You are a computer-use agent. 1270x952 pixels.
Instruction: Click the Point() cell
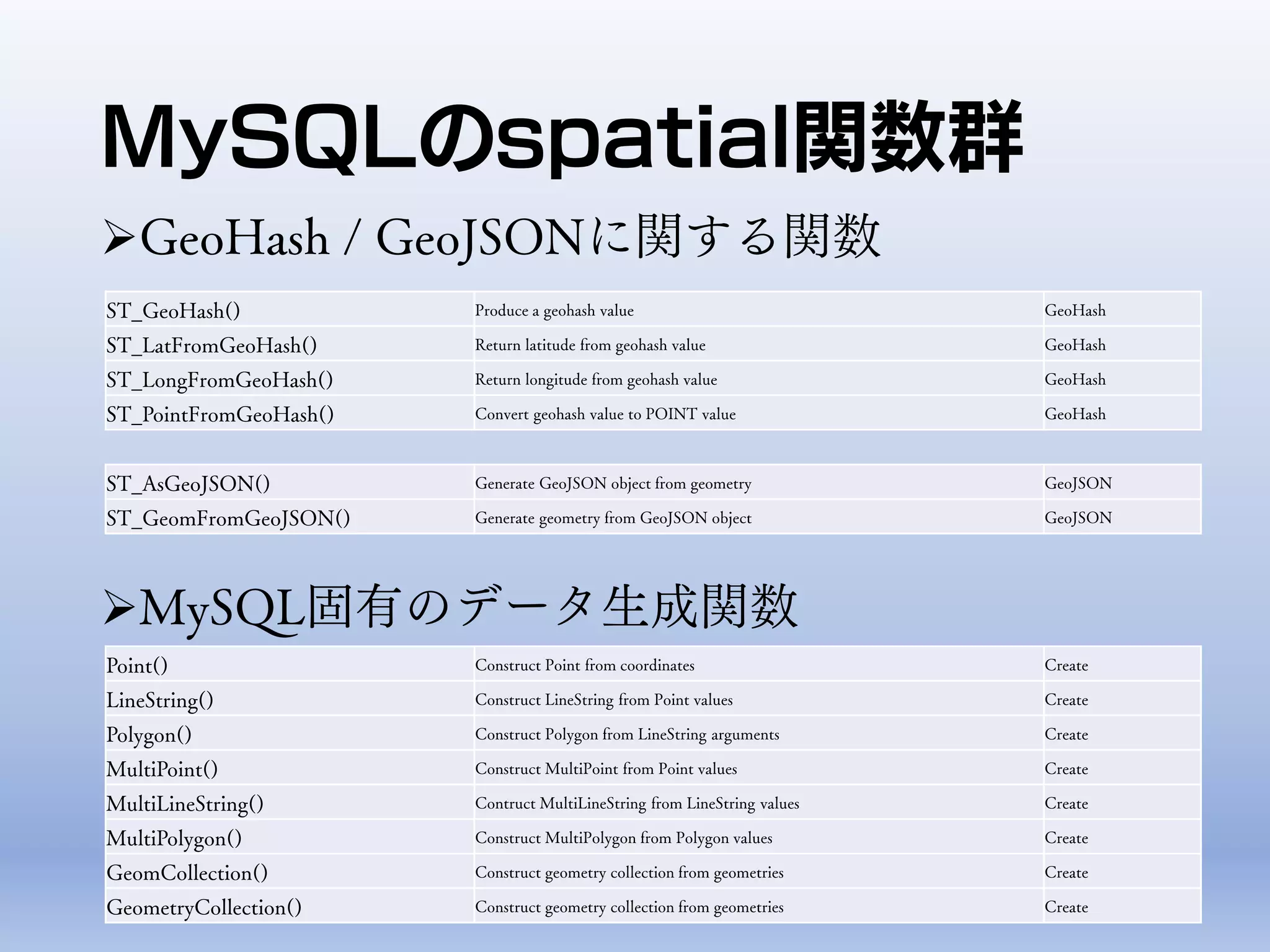(x=289, y=664)
